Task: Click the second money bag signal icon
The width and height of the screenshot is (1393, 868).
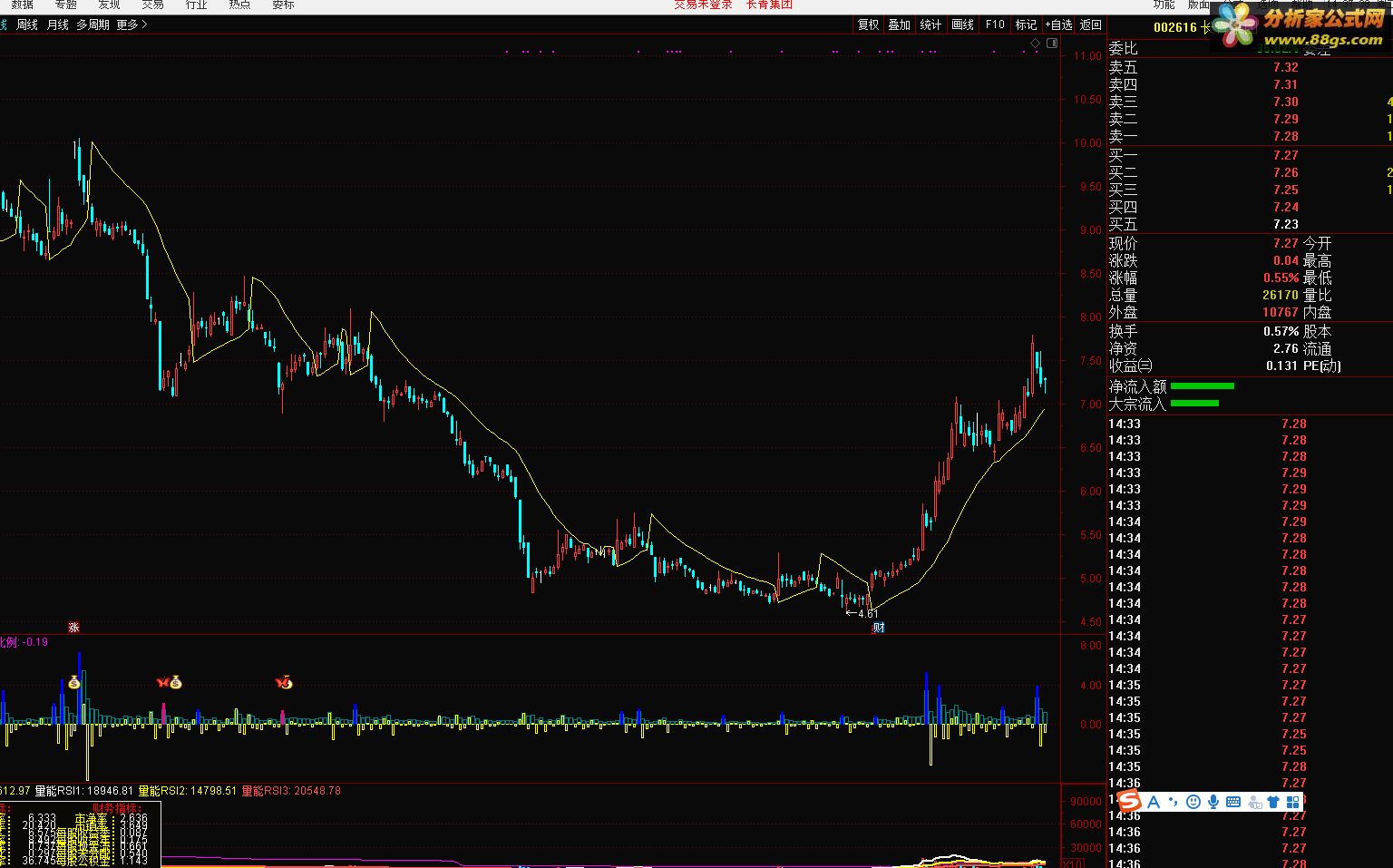Action: pos(176,682)
